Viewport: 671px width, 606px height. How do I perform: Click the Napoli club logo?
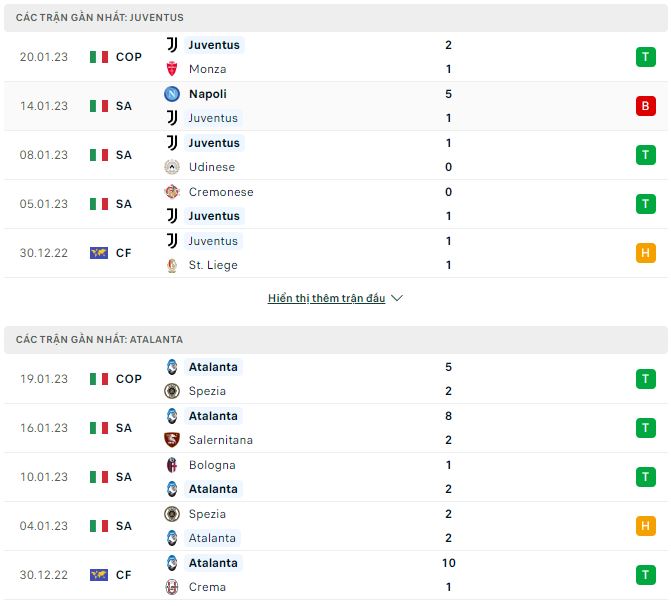[171, 94]
